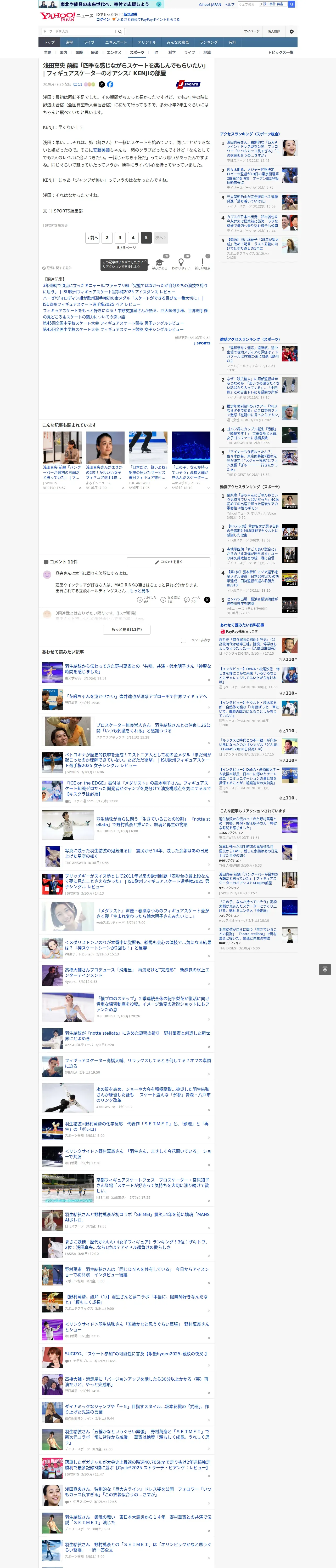Click blue search button at top right
Viewport: 336px width, 1568px height.
[x=292, y=4]
